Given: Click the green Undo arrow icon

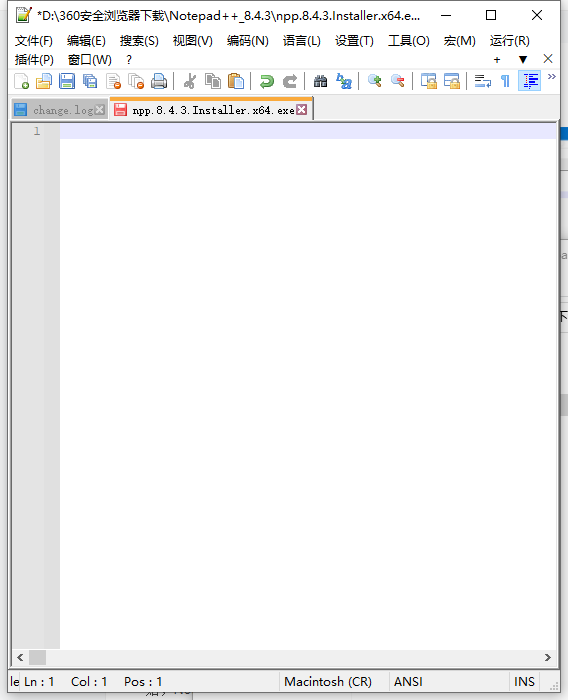Looking at the screenshot, I should pos(267,81).
